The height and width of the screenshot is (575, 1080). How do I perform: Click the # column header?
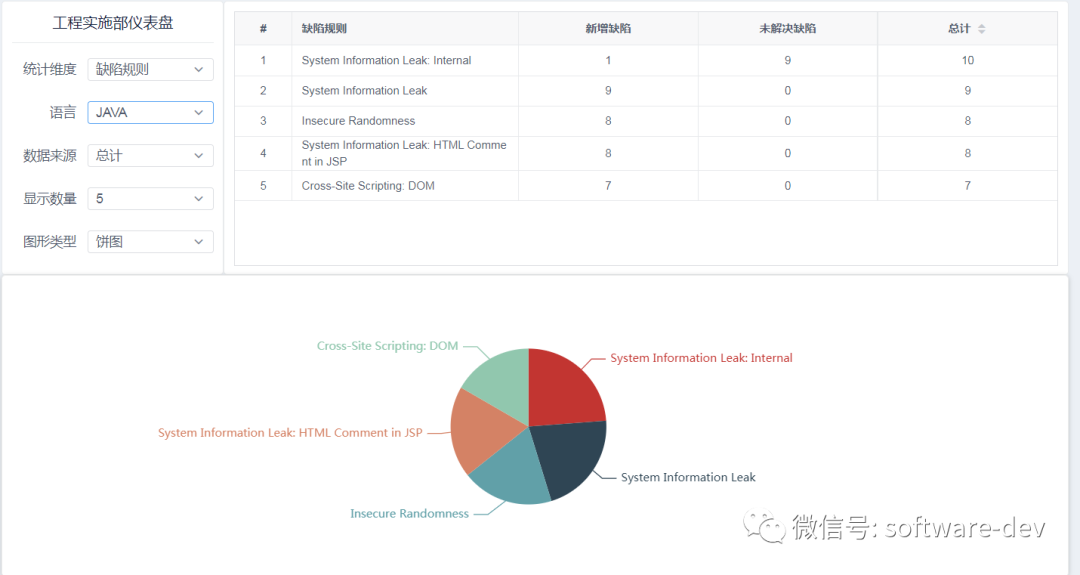tap(263, 29)
